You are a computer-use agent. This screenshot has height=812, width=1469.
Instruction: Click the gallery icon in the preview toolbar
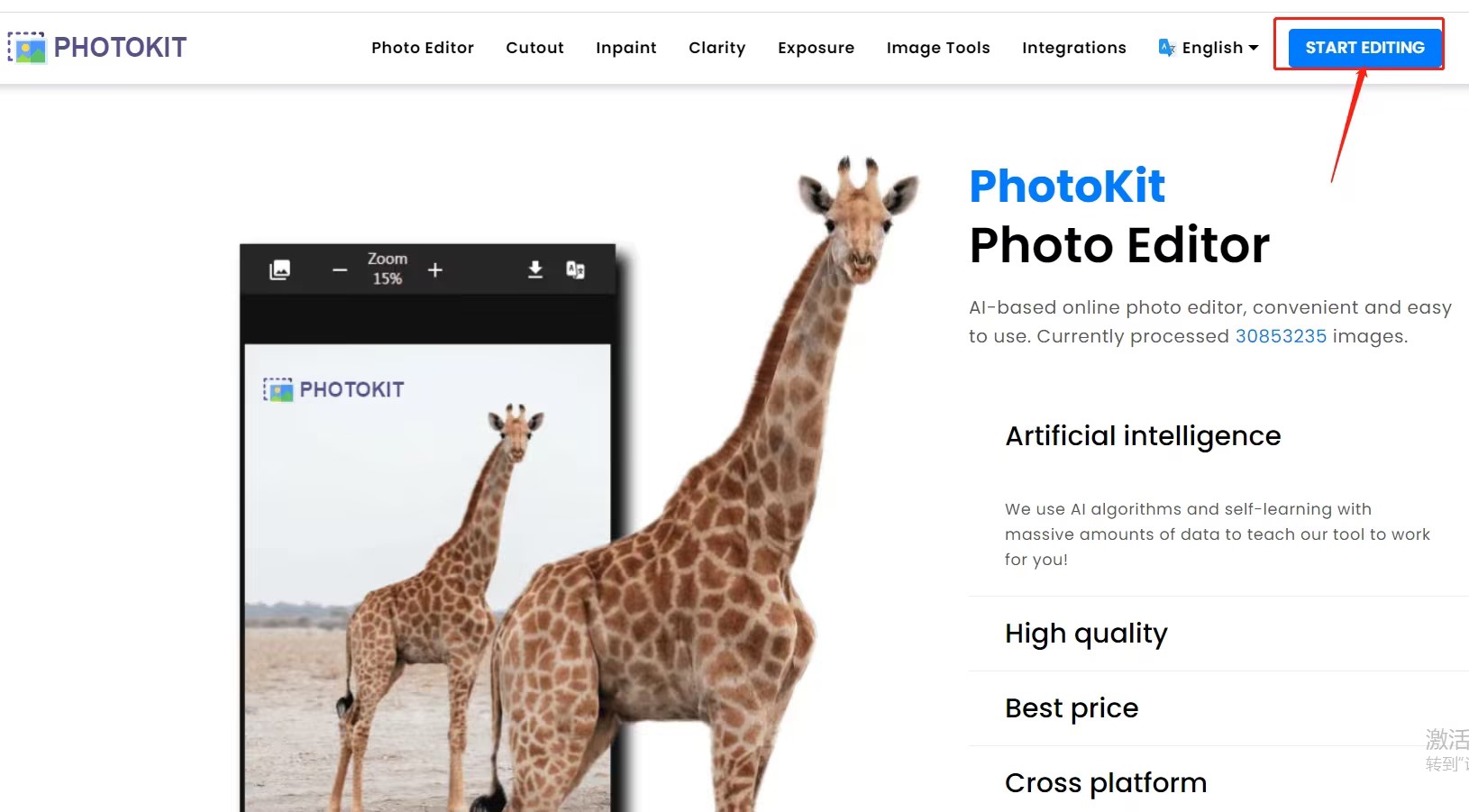pos(280,269)
